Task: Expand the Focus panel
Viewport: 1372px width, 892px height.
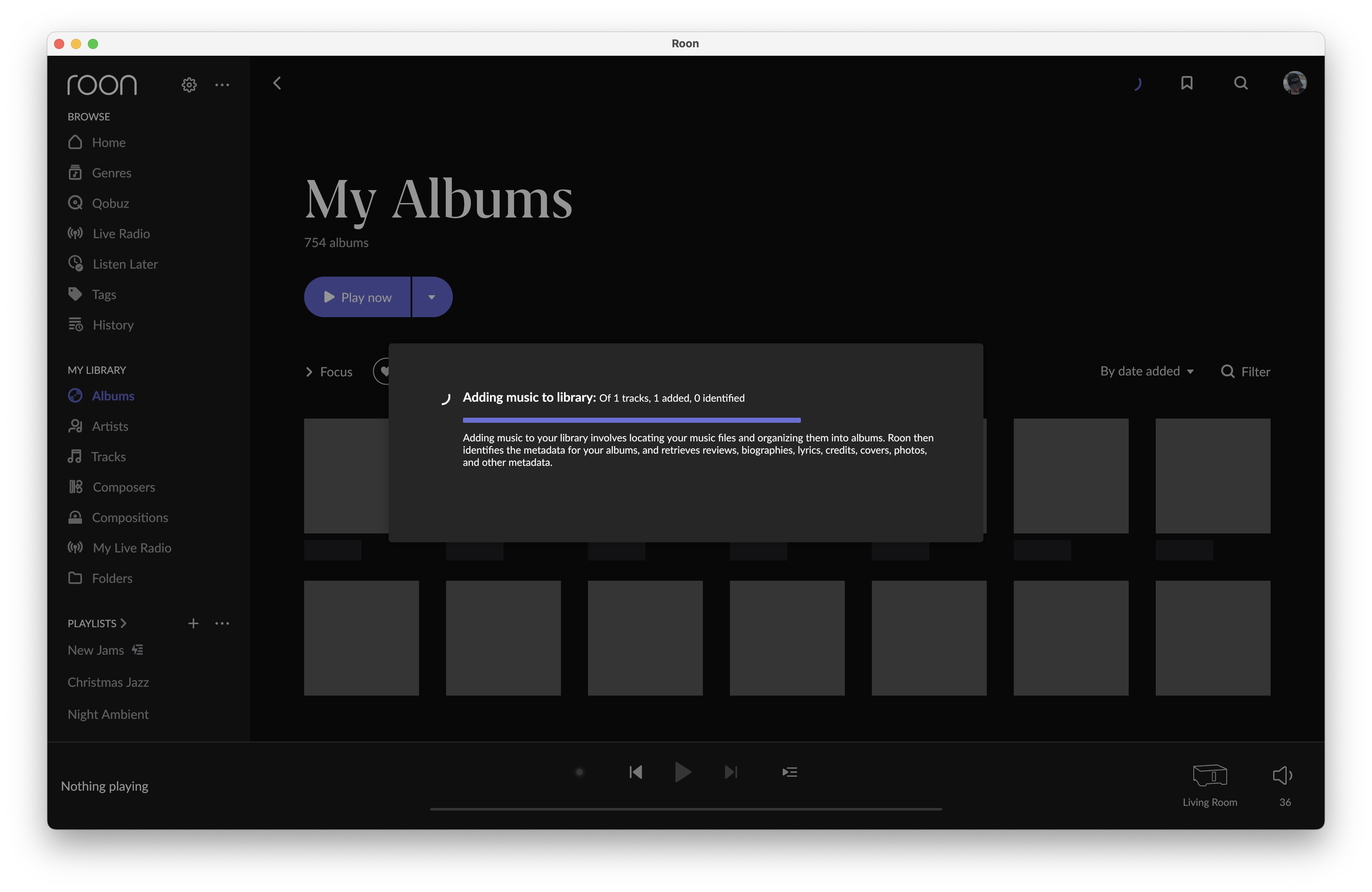Action: click(x=329, y=372)
